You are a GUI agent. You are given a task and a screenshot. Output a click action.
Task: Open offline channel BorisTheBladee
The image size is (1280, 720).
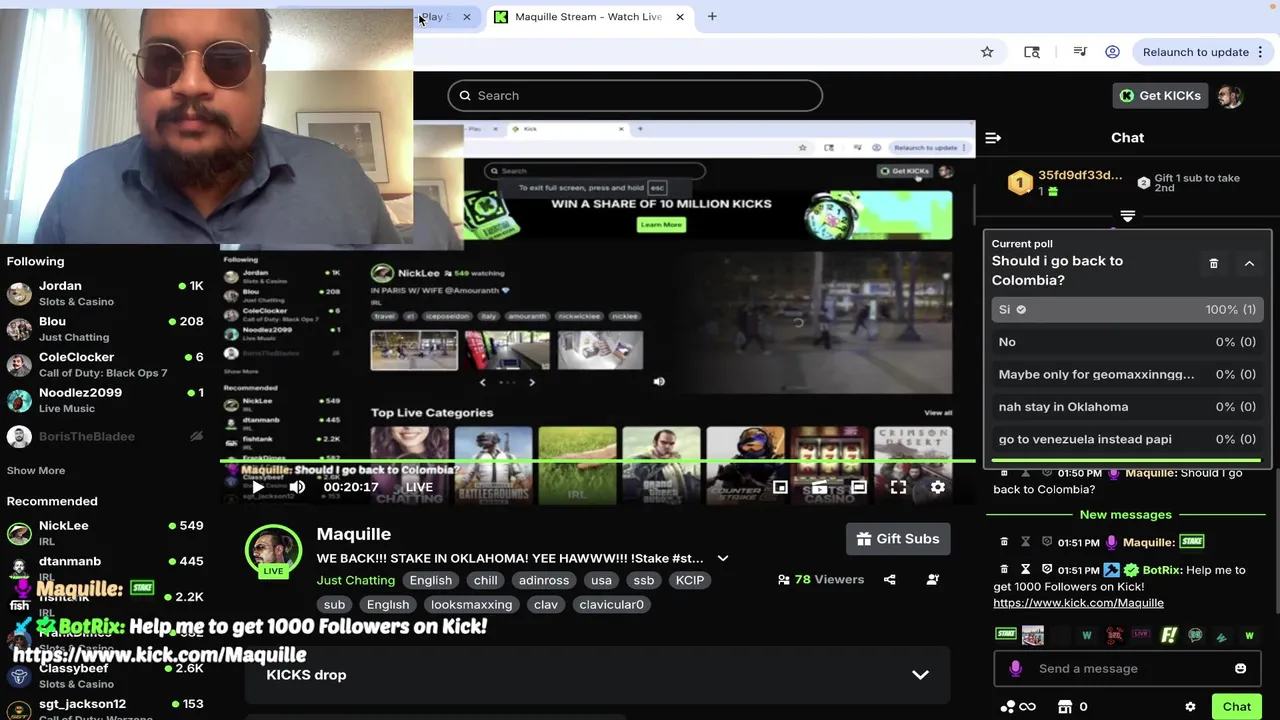(105, 437)
